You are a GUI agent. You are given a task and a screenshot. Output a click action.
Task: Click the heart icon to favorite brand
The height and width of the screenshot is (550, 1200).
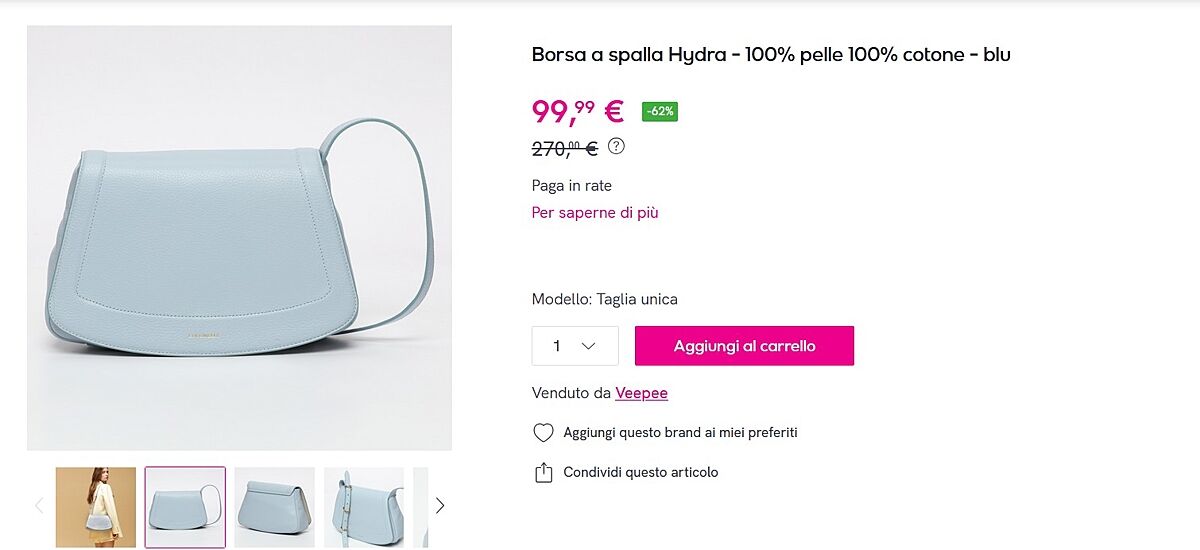pos(543,433)
